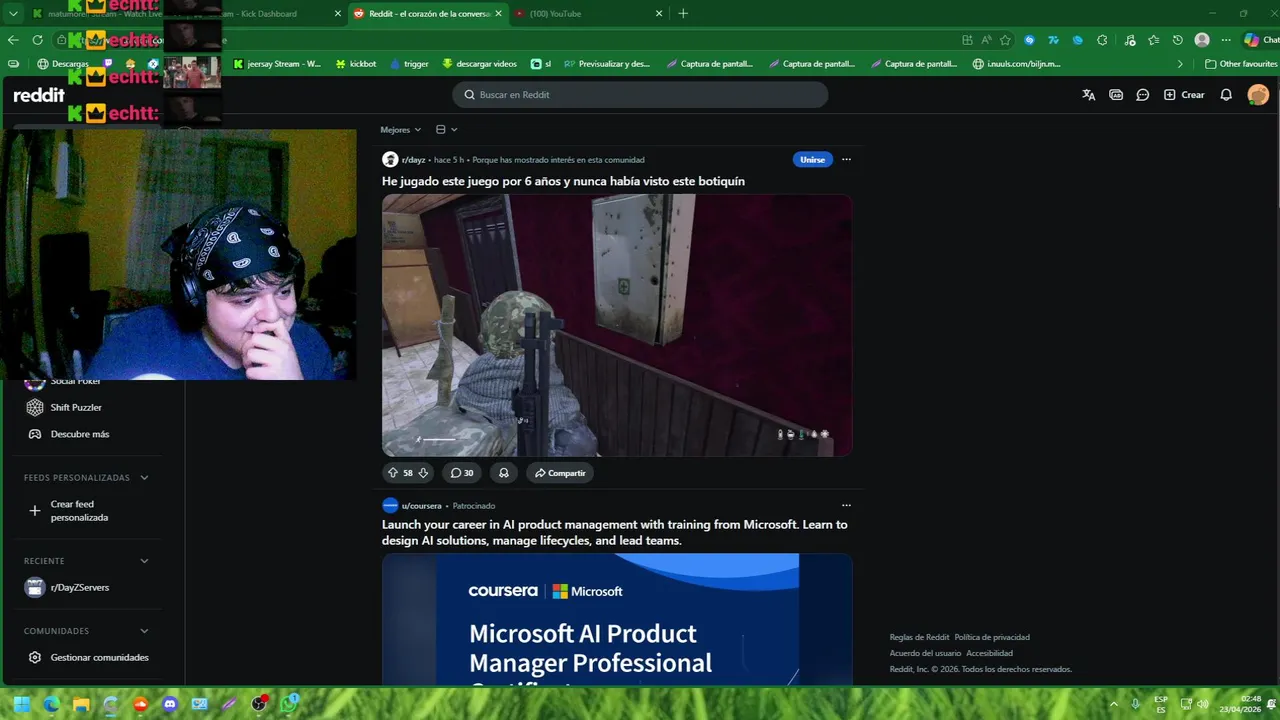
Task: Click Descubre más in the sidebar
Action: coord(80,435)
